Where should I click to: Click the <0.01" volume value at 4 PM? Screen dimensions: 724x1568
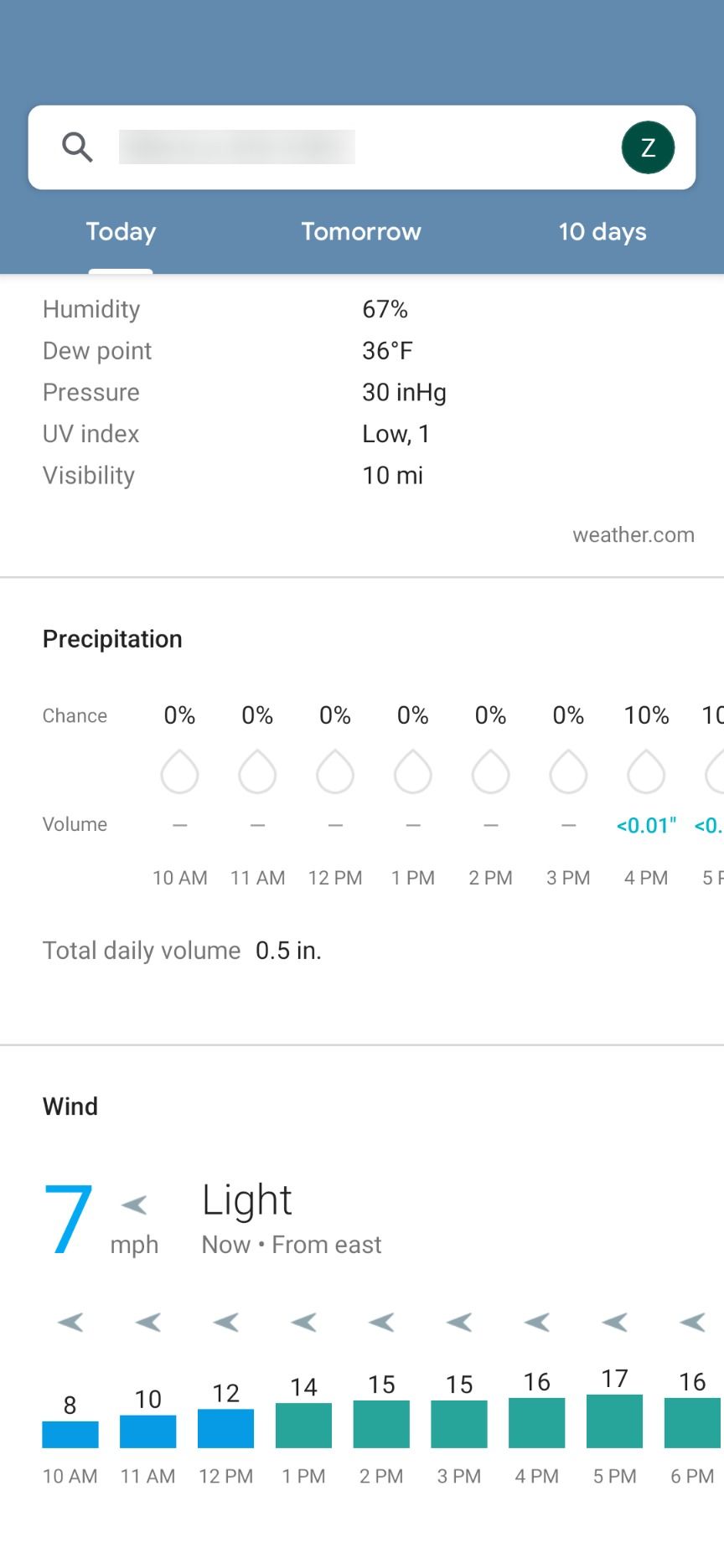tap(645, 825)
